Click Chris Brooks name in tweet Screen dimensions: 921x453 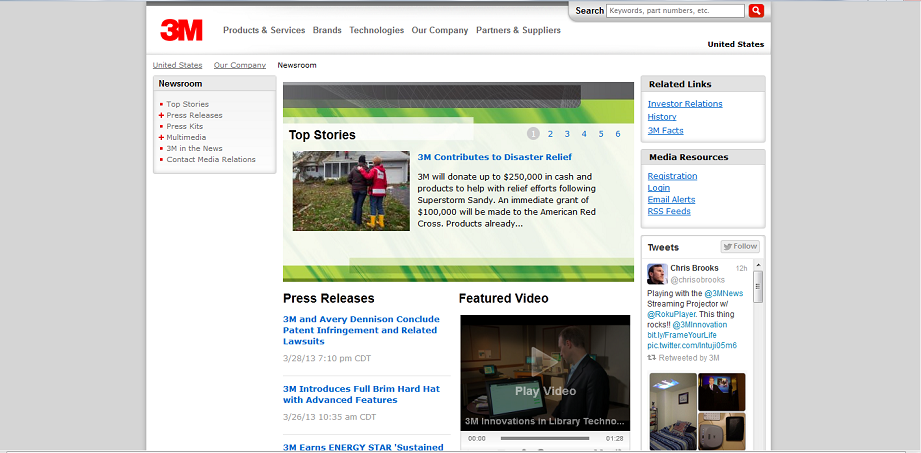(x=694, y=268)
